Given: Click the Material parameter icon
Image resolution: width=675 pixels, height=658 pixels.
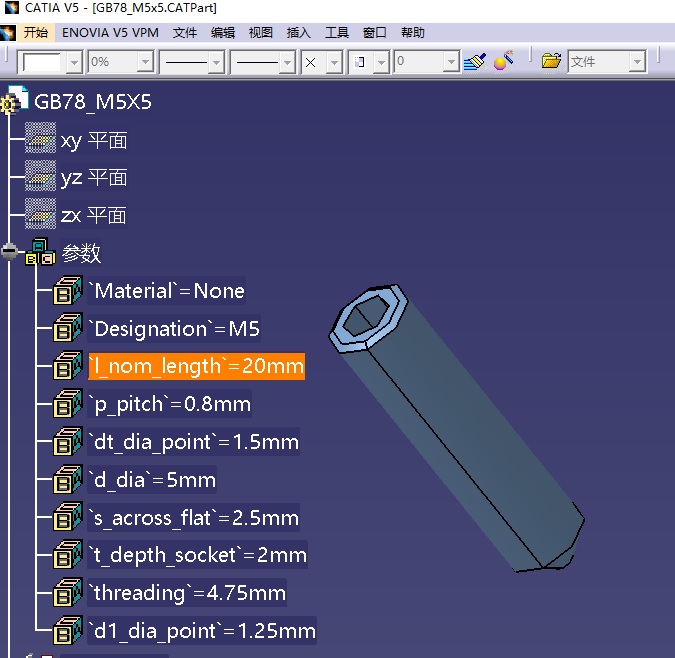Looking at the screenshot, I should (68, 290).
